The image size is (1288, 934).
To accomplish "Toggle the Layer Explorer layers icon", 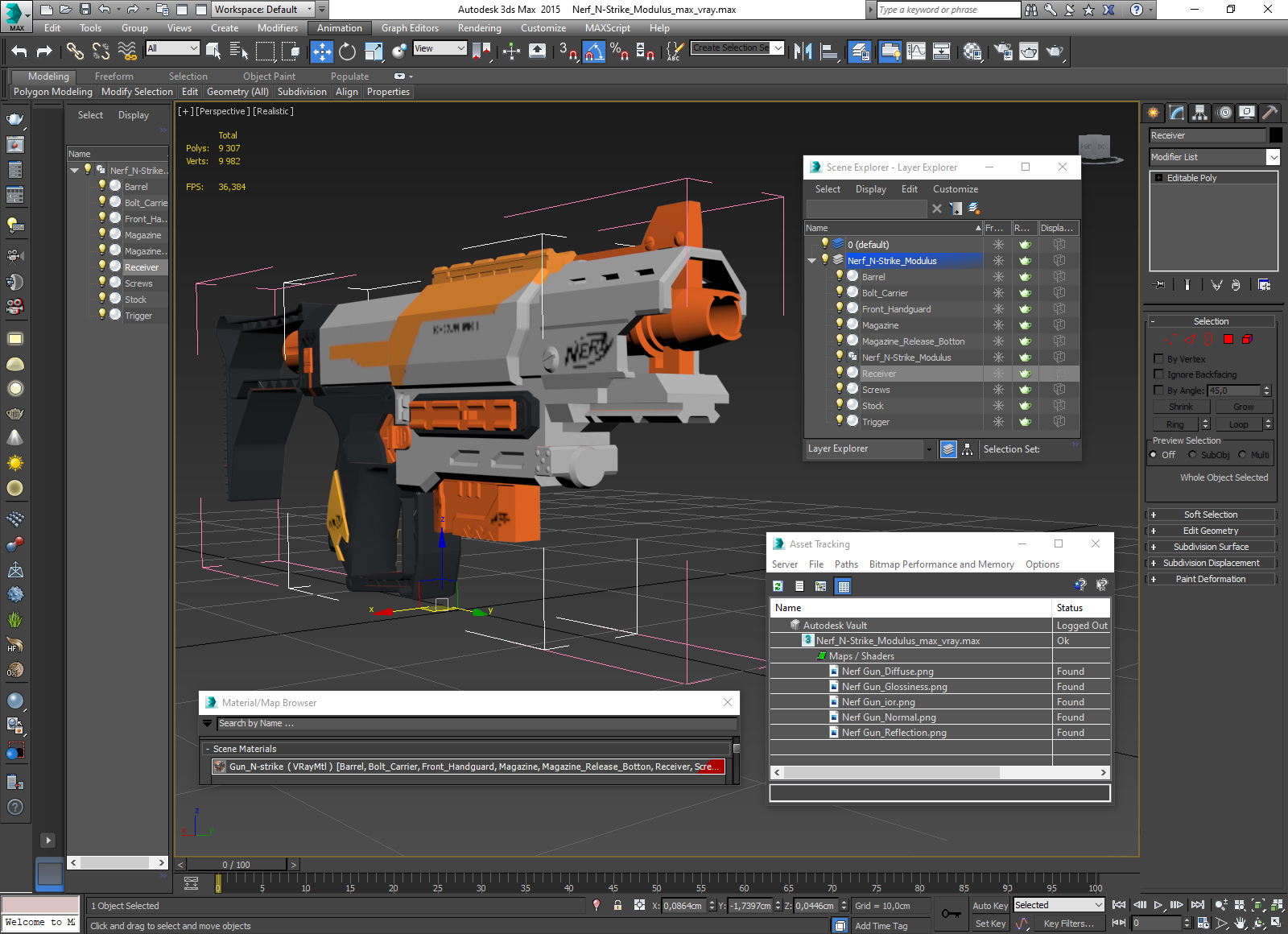I will point(948,449).
